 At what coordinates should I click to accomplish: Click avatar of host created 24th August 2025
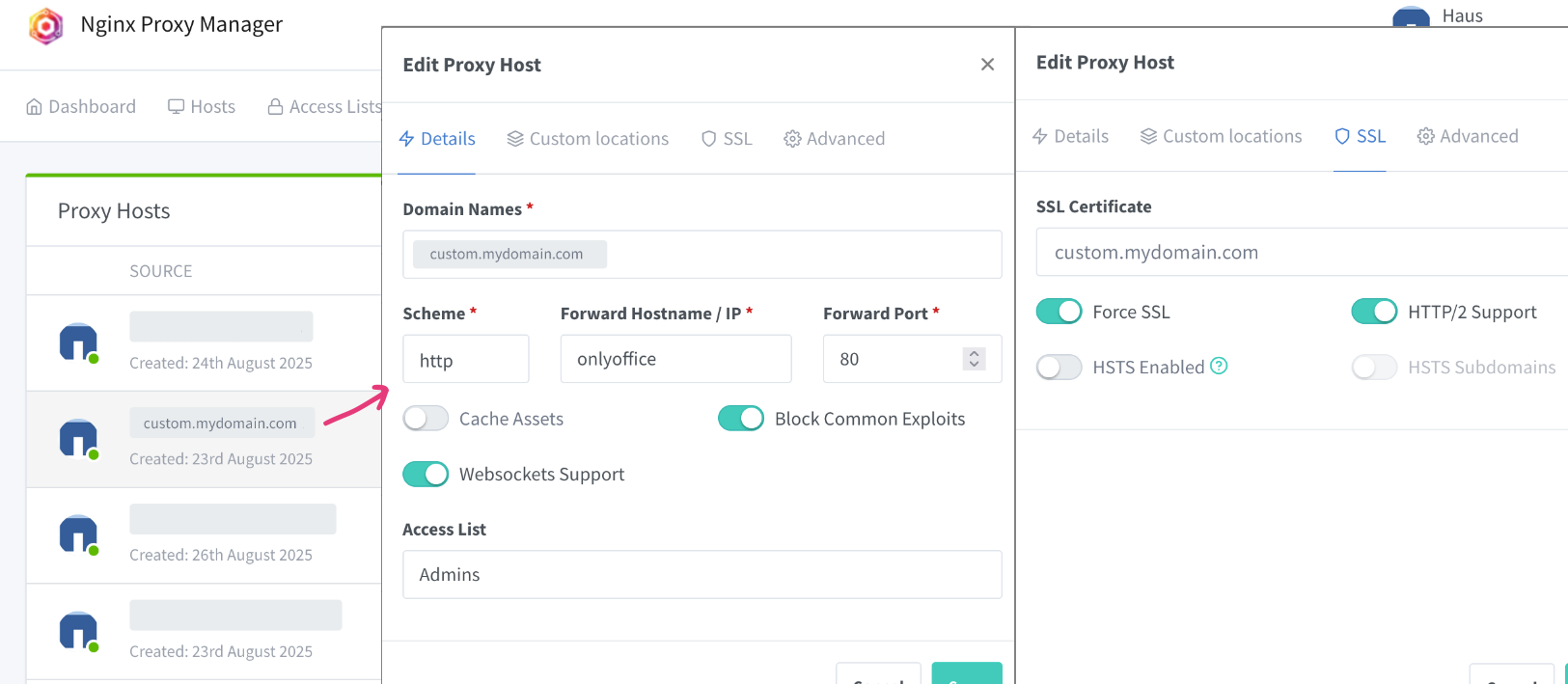pyautogui.click(x=78, y=342)
